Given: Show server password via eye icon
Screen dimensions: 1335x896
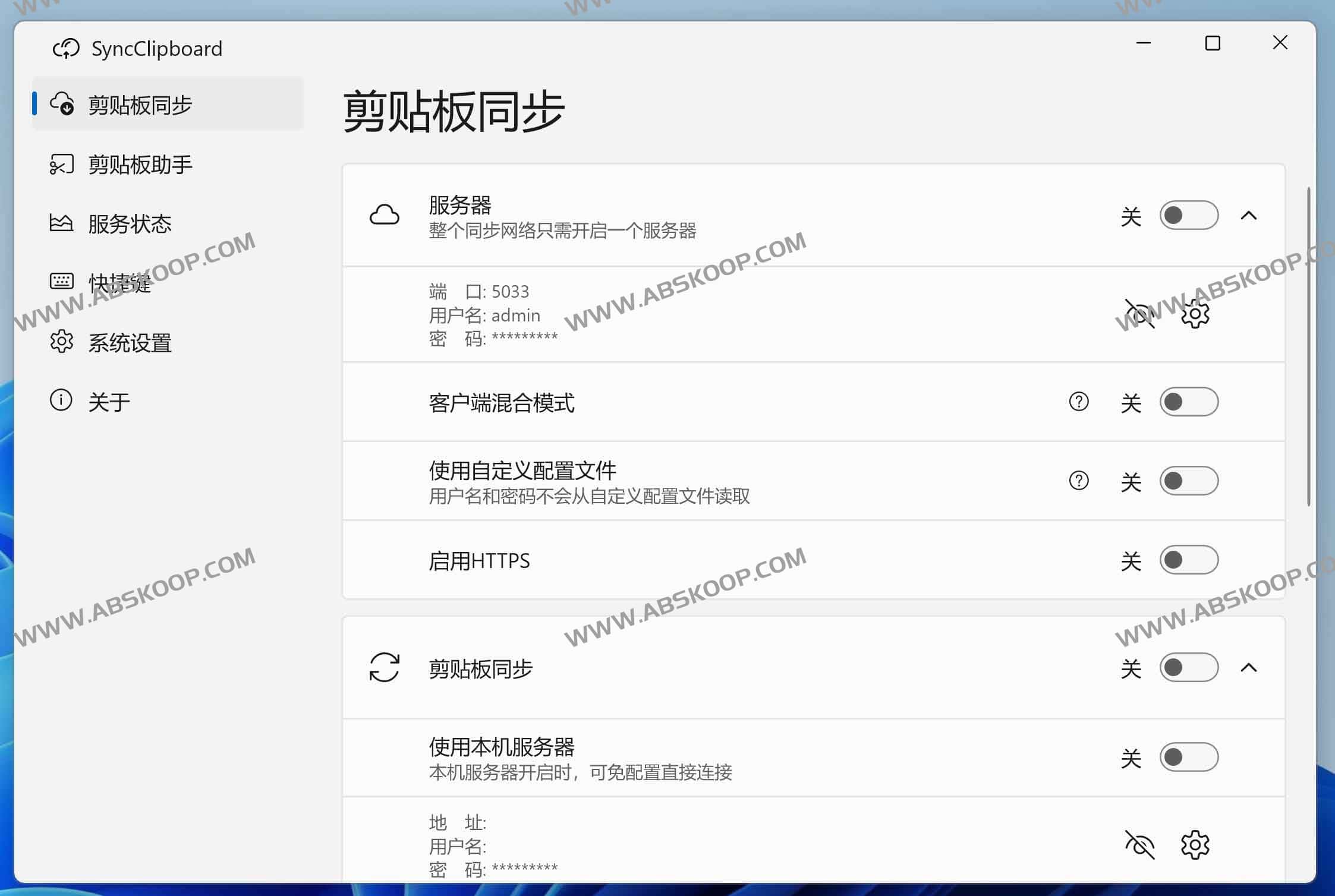Looking at the screenshot, I should [1138, 313].
